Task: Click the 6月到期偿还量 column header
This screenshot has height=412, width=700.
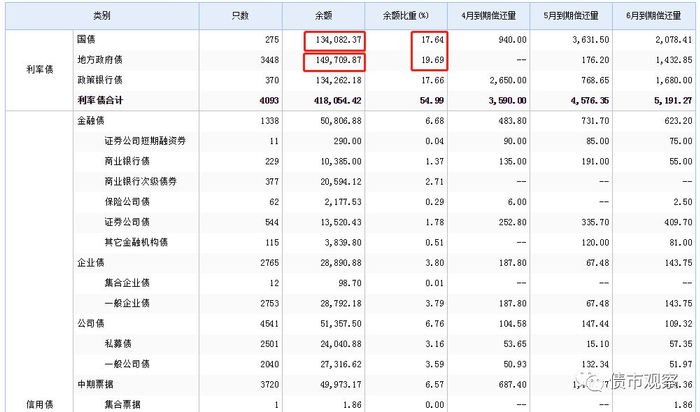Action: coord(654,16)
